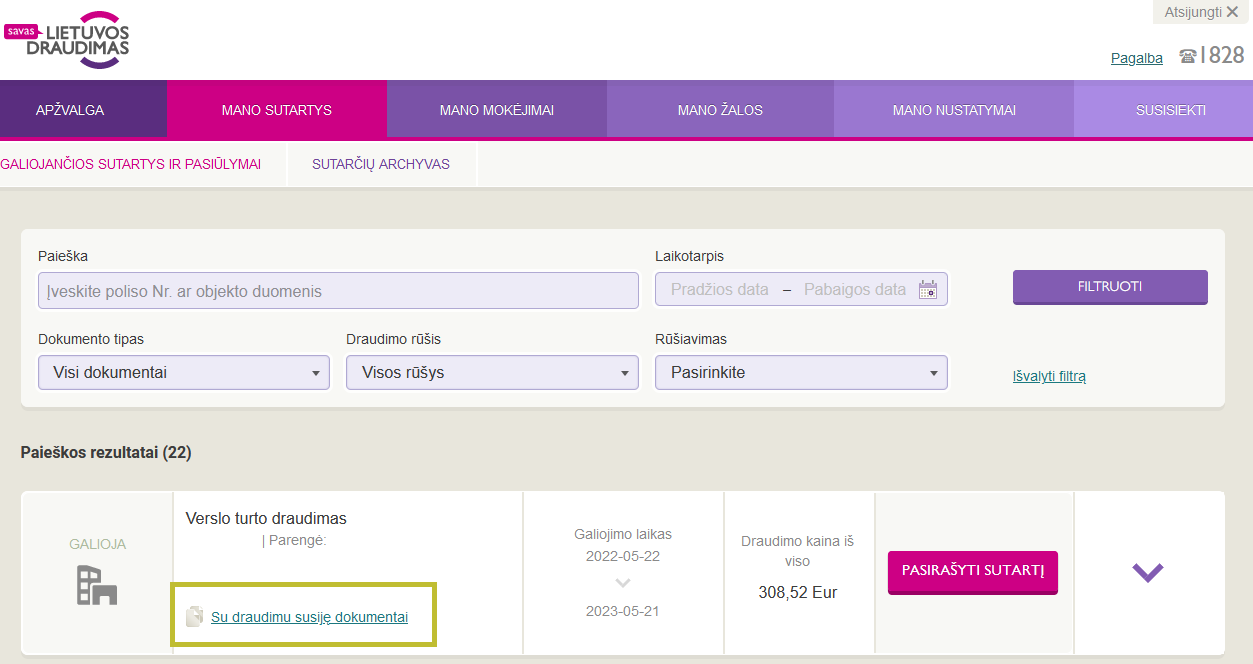Viewport: 1253px width, 664px height.
Task: Click the X icon next to Atsijungti
Action: point(1232,11)
